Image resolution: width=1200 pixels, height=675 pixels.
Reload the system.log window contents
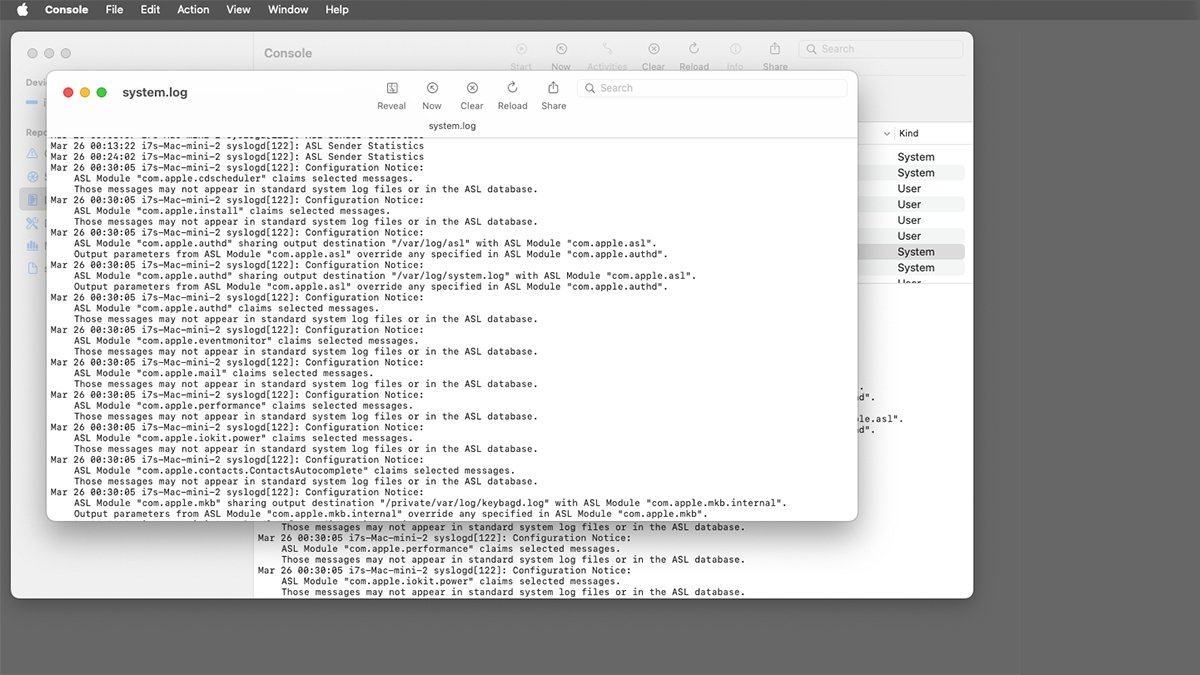click(513, 88)
